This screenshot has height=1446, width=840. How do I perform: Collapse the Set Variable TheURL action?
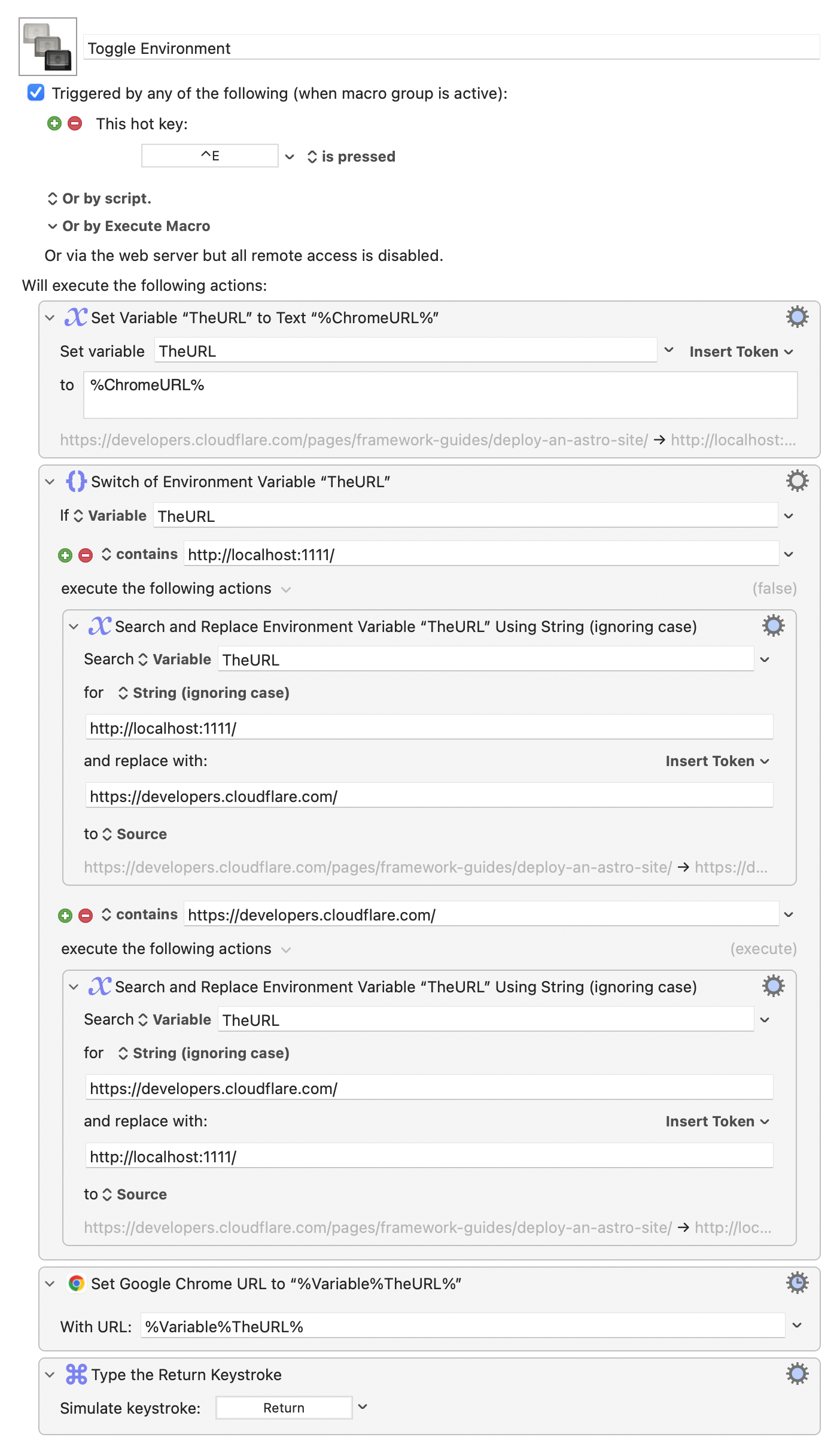pos(50,318)
